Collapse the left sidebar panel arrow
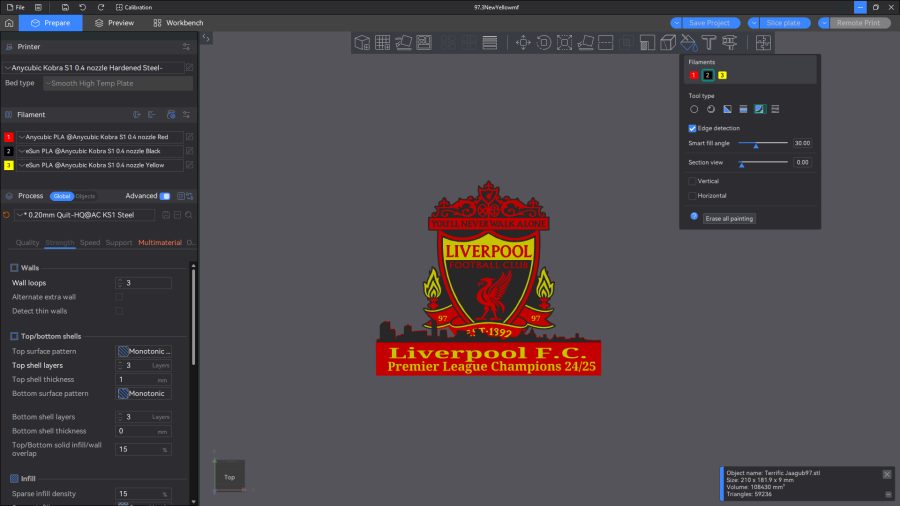The width and height of the screenshot is (900, 506). (206, 38)
